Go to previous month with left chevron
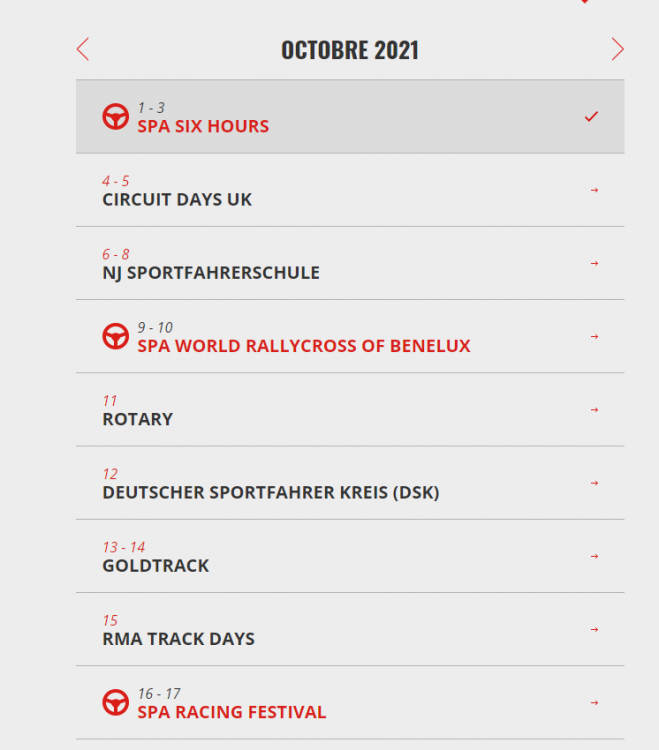Viewport: 659px width, 750px height. pyautogui.click(x=83, y=49)
